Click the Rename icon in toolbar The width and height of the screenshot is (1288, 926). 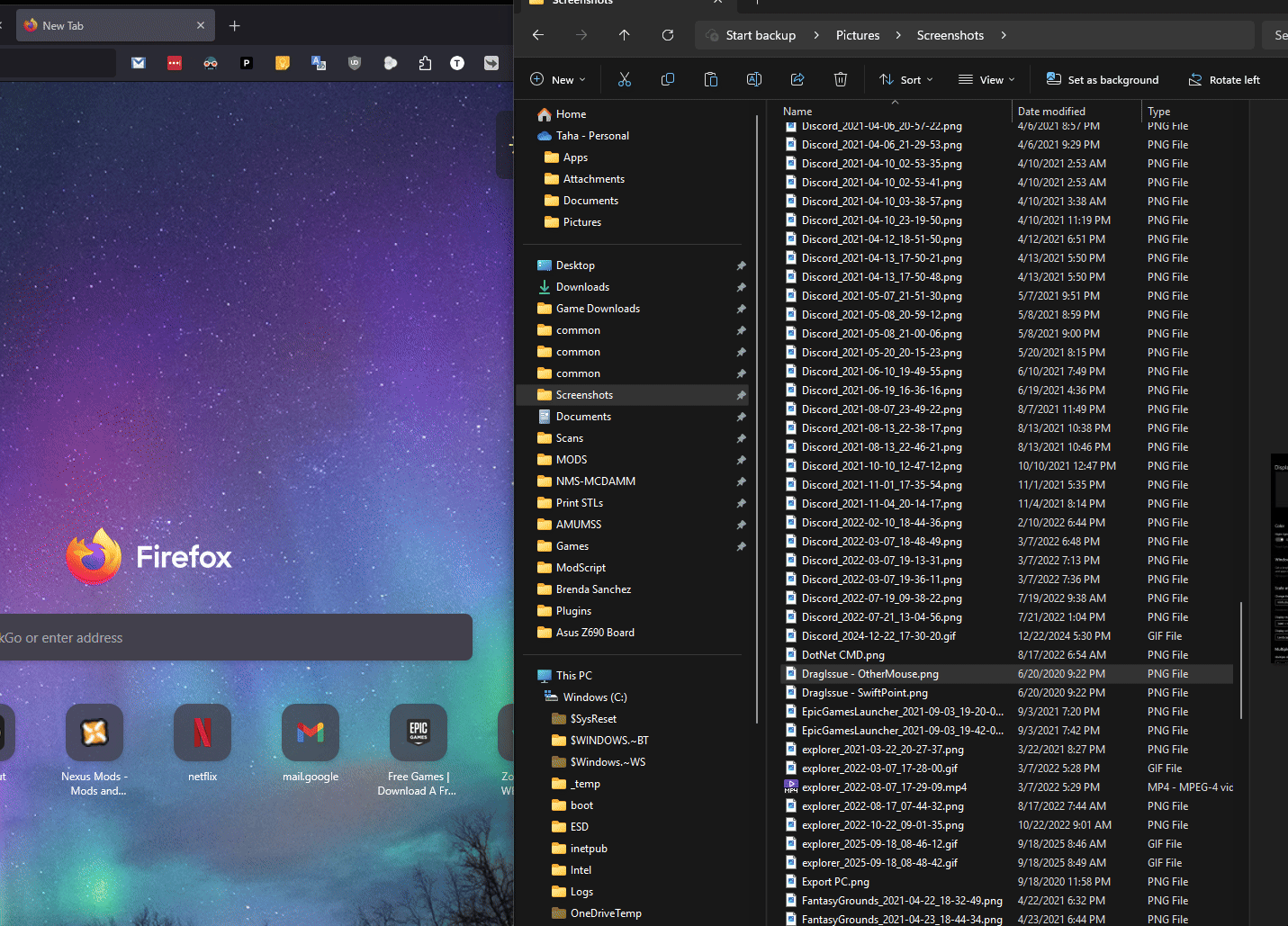click(754, 79)
